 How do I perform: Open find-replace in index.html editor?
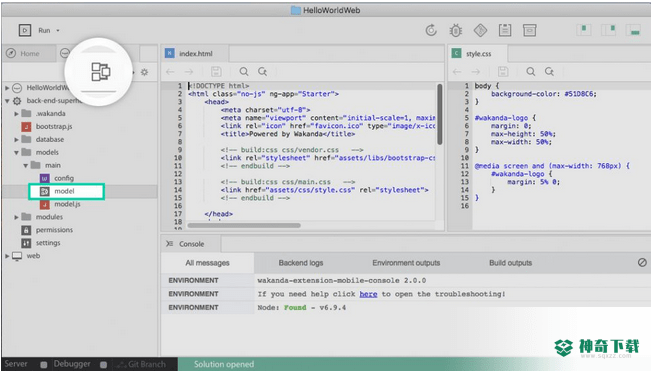[x=262, y=72]
